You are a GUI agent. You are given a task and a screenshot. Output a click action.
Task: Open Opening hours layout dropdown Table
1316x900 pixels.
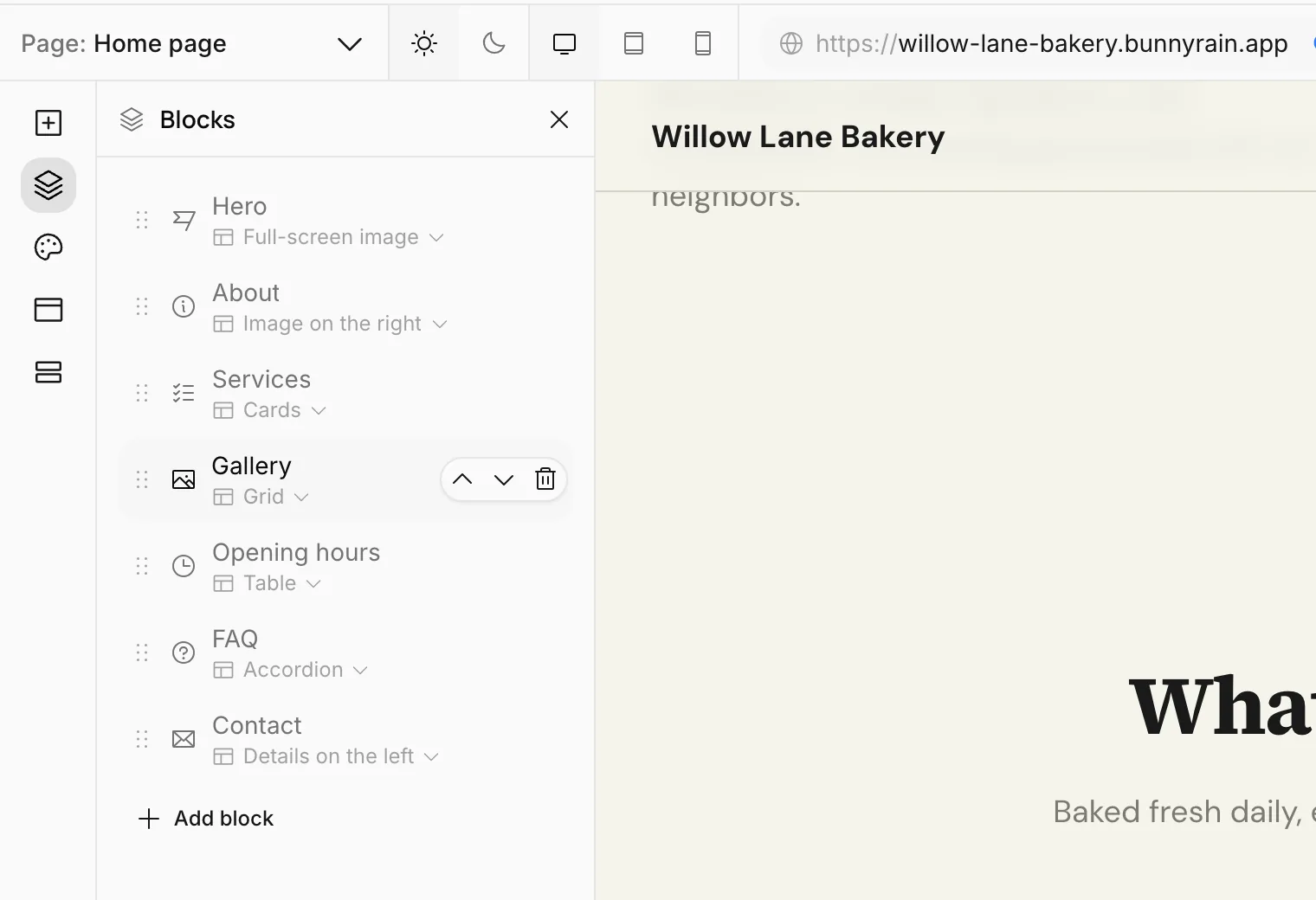pos(268,583)
